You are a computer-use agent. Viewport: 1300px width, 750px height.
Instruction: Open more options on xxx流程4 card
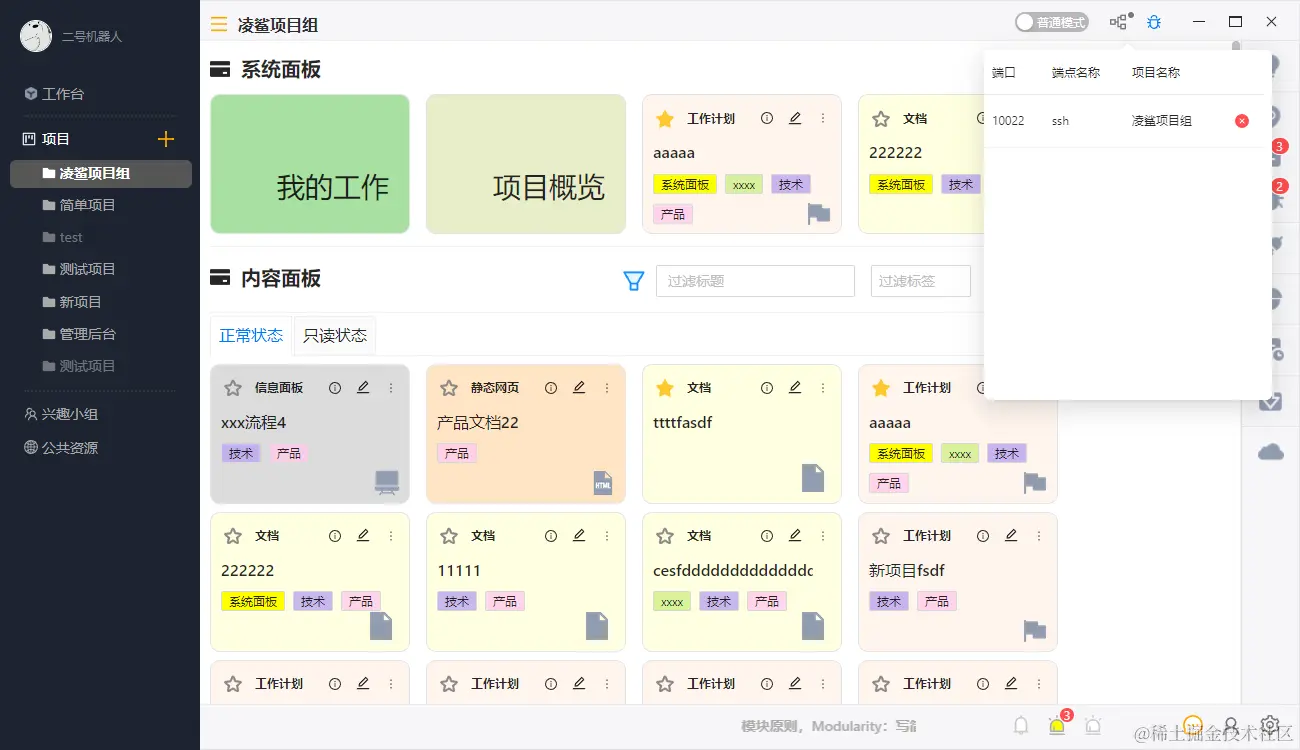click(x=391, y=388)
